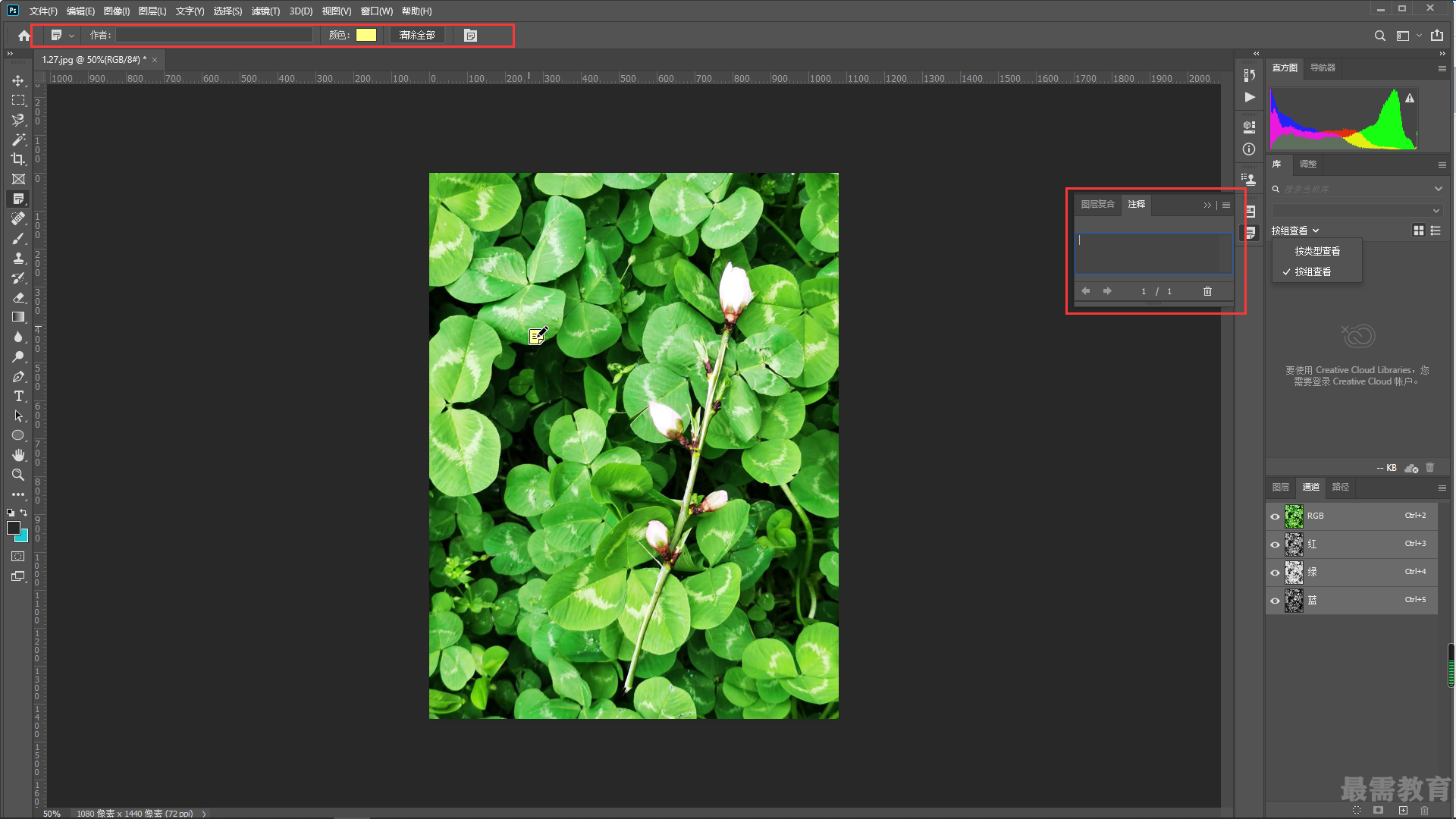Select the Frame tool
The height and width of the screenshot is (819, 1456).
(x=18, y=179)
